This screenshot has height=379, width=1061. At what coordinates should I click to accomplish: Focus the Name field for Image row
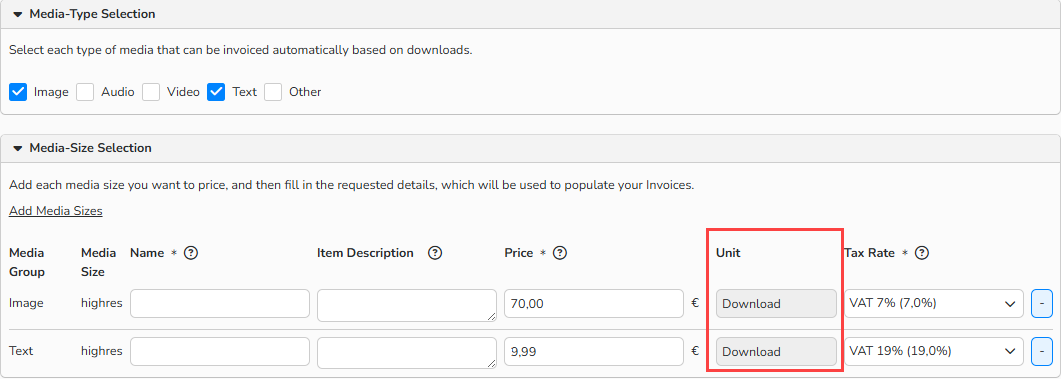220,304
